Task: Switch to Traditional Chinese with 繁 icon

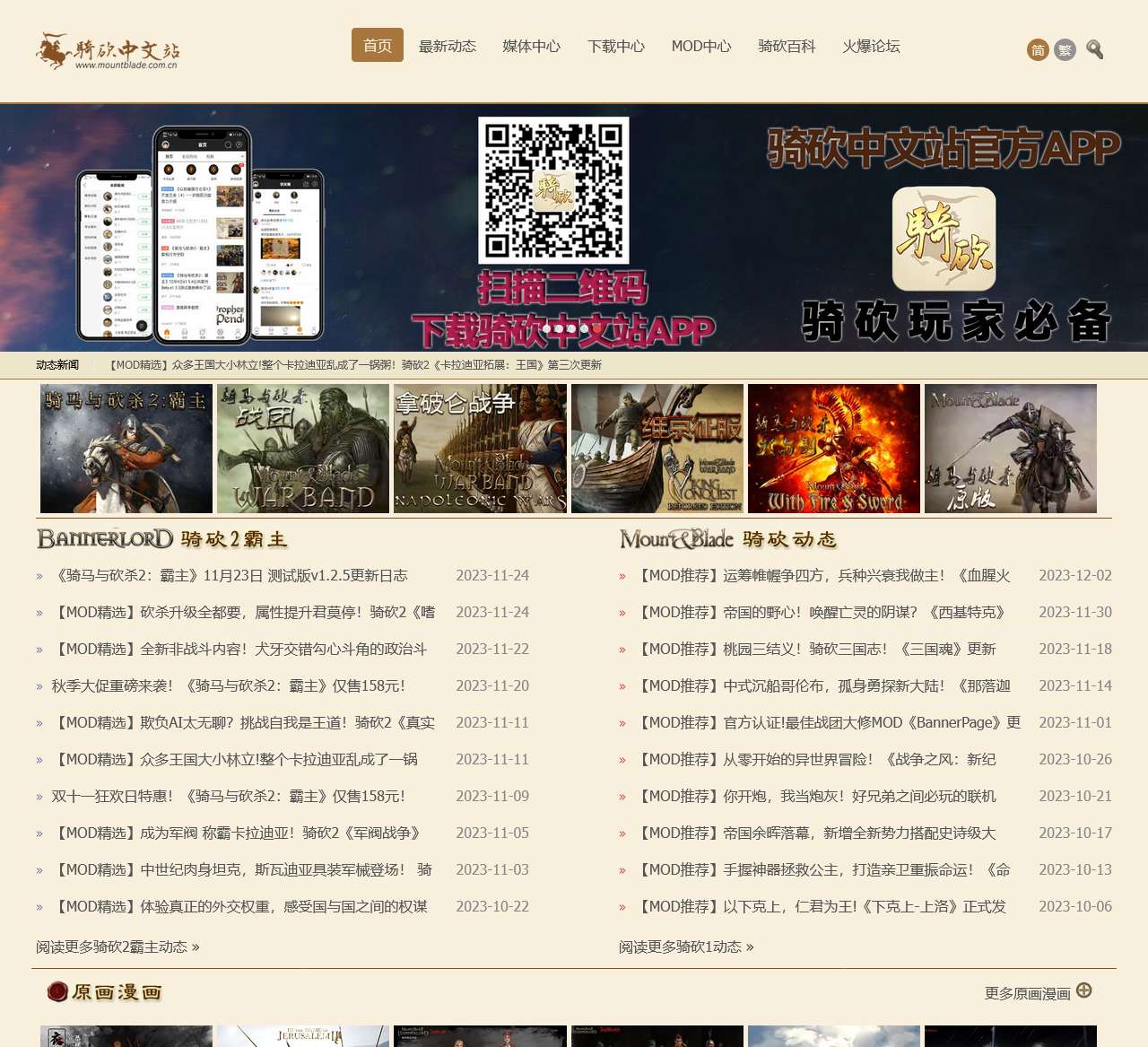Action: tap(1065, 50)
